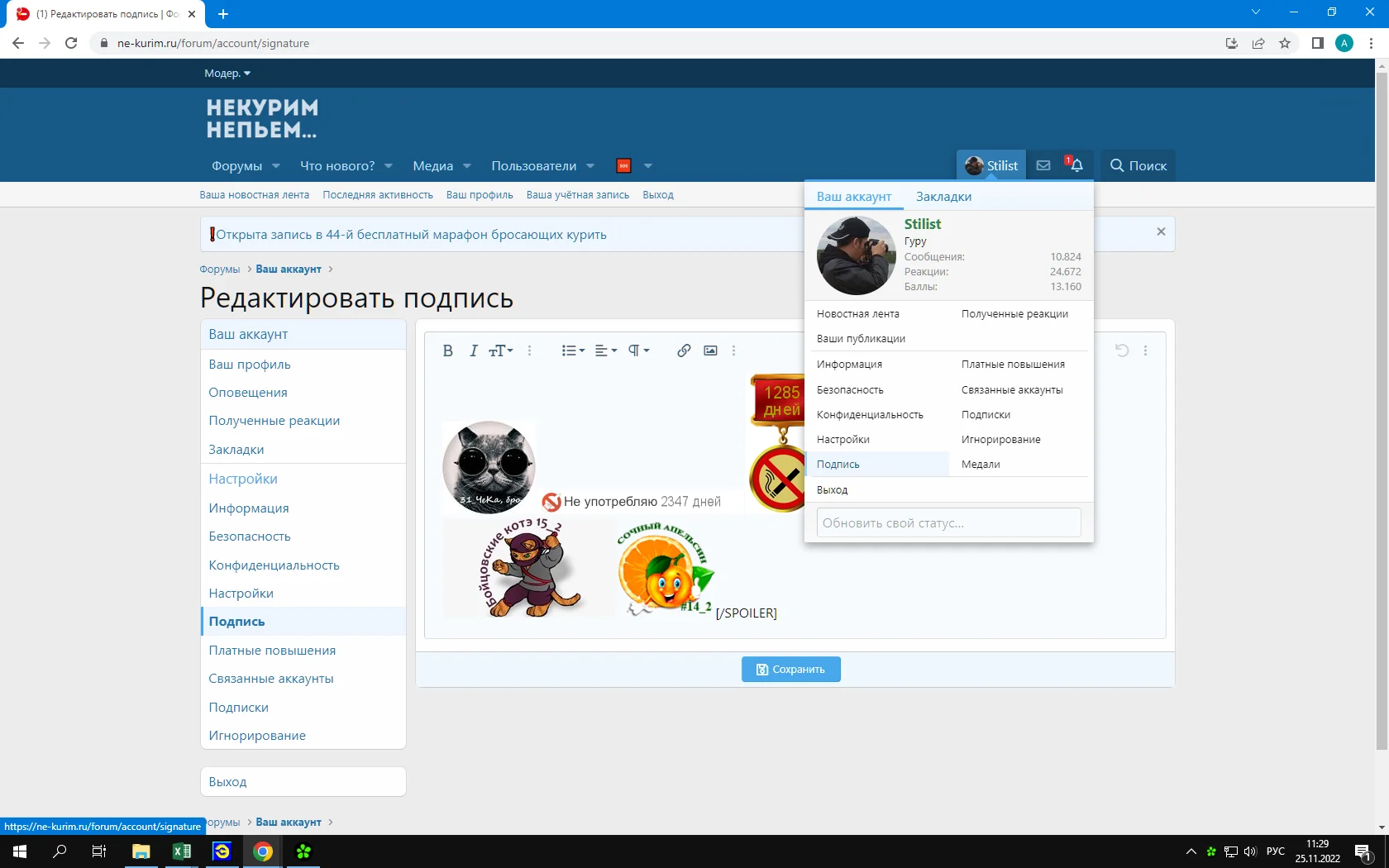
Task: Click the cat with sunglasses image in editor
Action: point(489,467)
